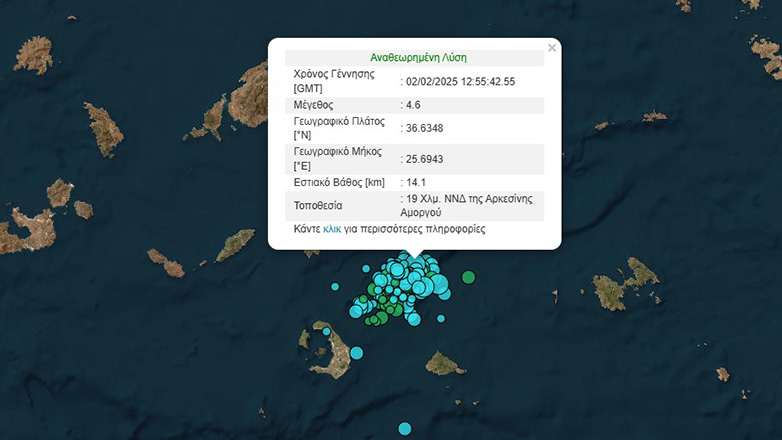Select the small cyan marker on northern Santorini
This screenshot has height=440, width=782.
pos(325,331)
